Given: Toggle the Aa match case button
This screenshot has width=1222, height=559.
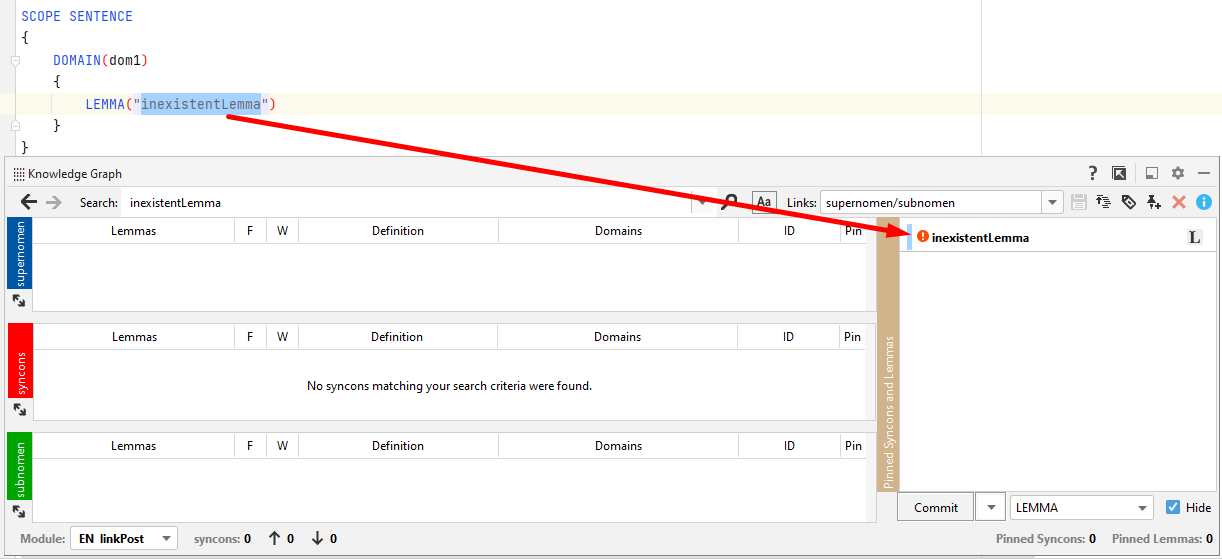Looking at the screenshot, I should (764, 202).
